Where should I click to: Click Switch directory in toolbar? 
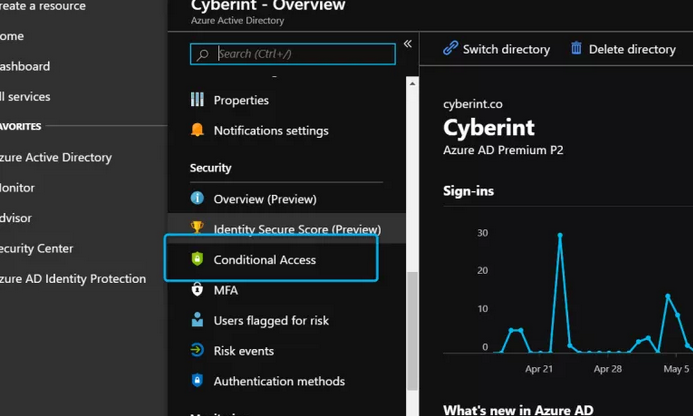coord(497,49)
